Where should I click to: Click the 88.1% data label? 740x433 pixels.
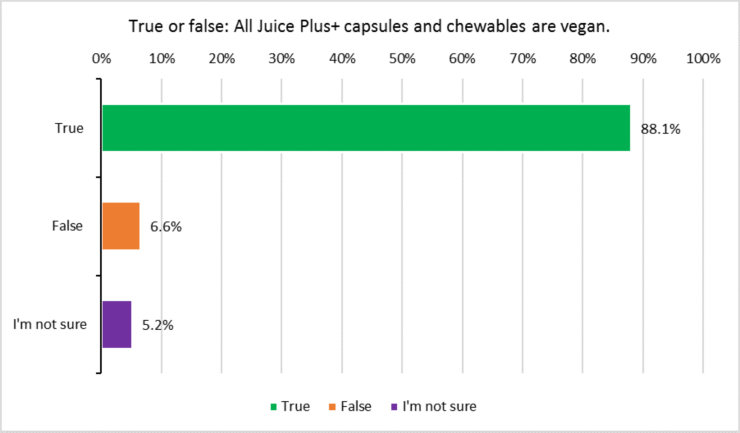(x=660, y=129)
